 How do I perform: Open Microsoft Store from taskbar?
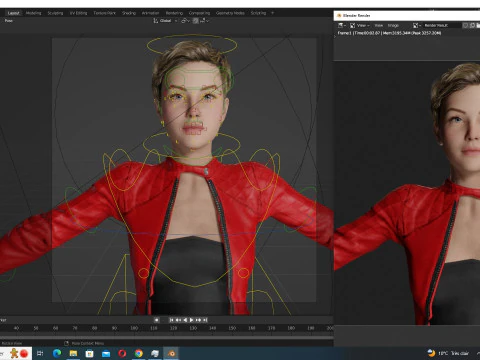89,353
